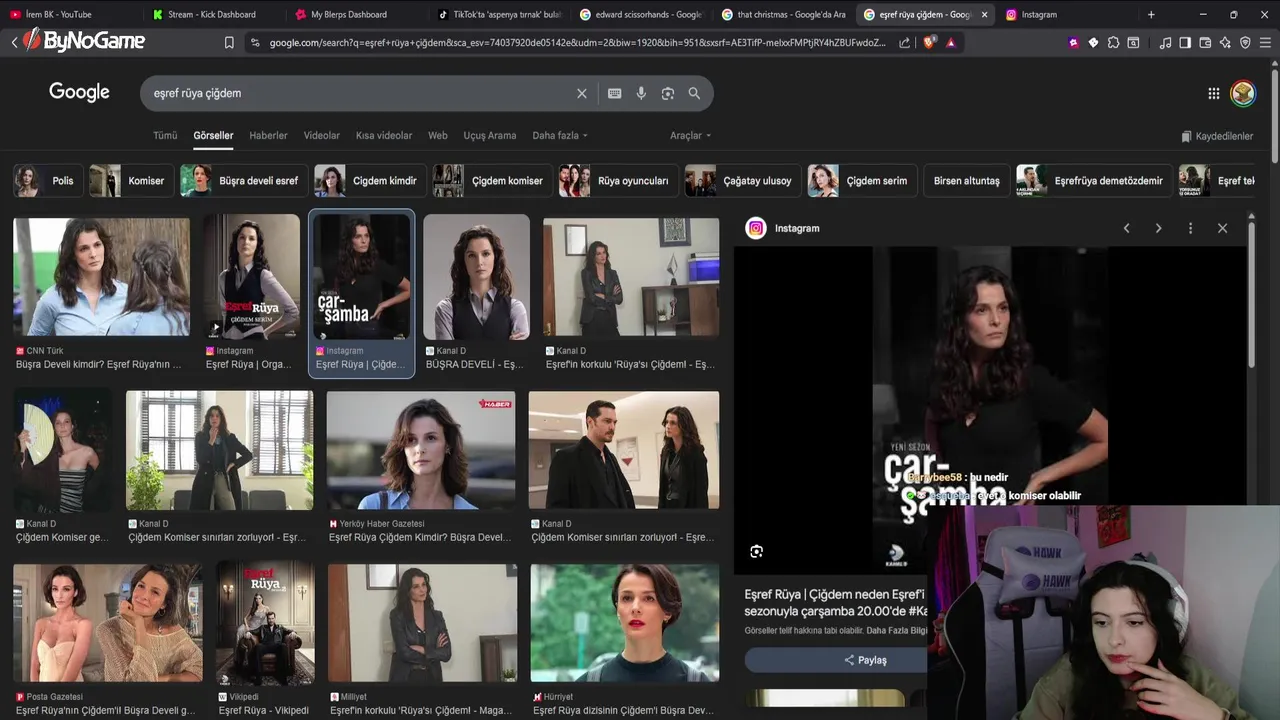Open site information icon in address bar
1280x720 pixels.
[x=255, y=43]
